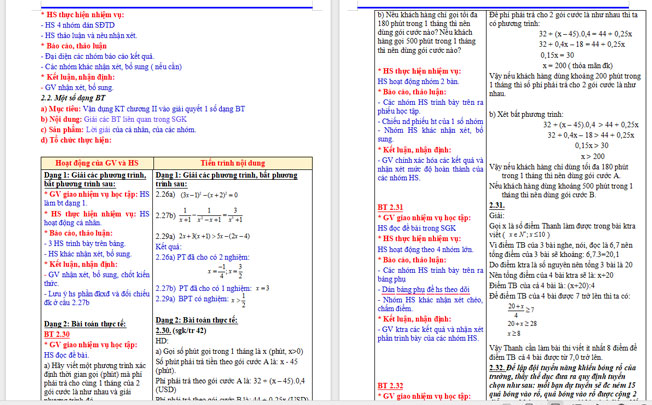Click the 'HD:' label under 2.30
The width and height of the screenshot is (652, 405).
pyautogui.click(x=162, y=340)
